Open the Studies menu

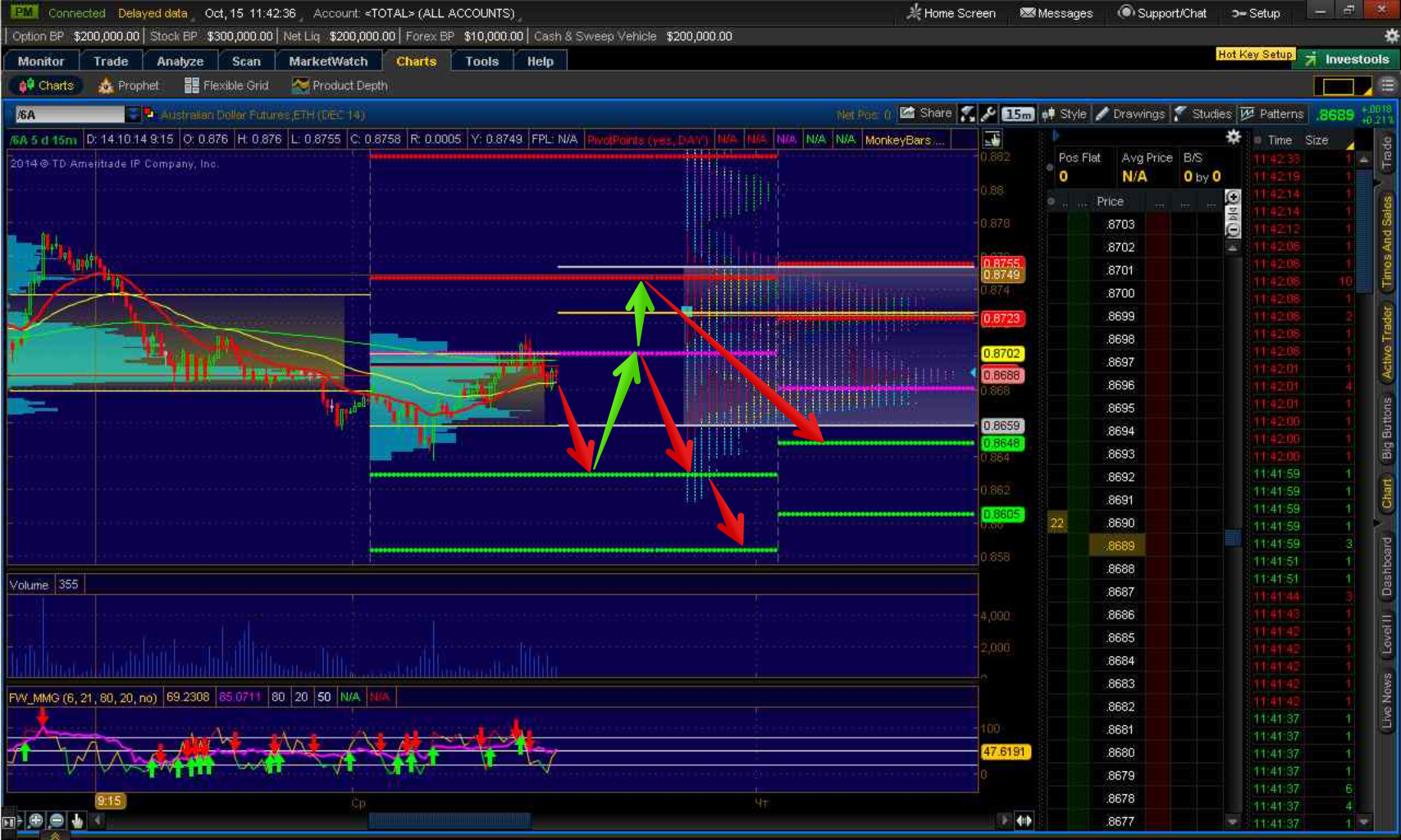(1202, 114)
